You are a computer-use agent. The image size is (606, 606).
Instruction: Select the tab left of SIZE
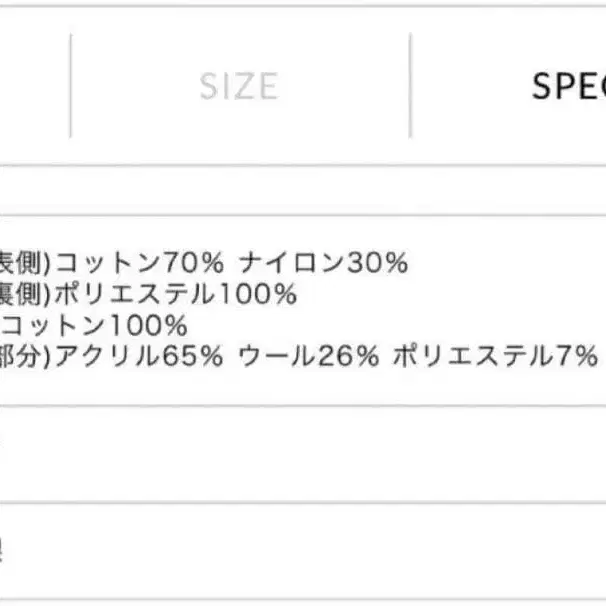[30, 86]
